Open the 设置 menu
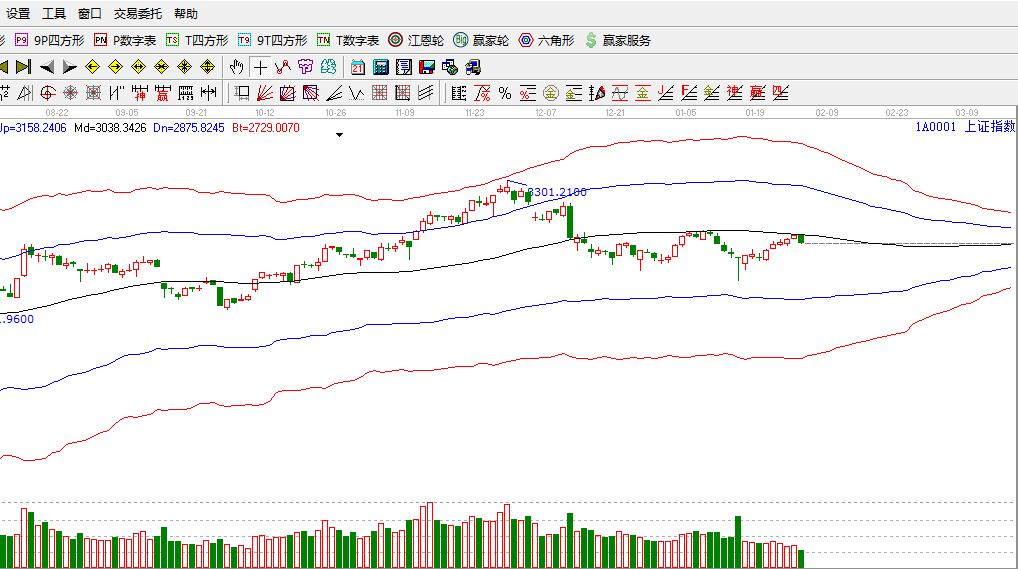This screenshot has width=1018, height=569. click(x=18, y=14)
